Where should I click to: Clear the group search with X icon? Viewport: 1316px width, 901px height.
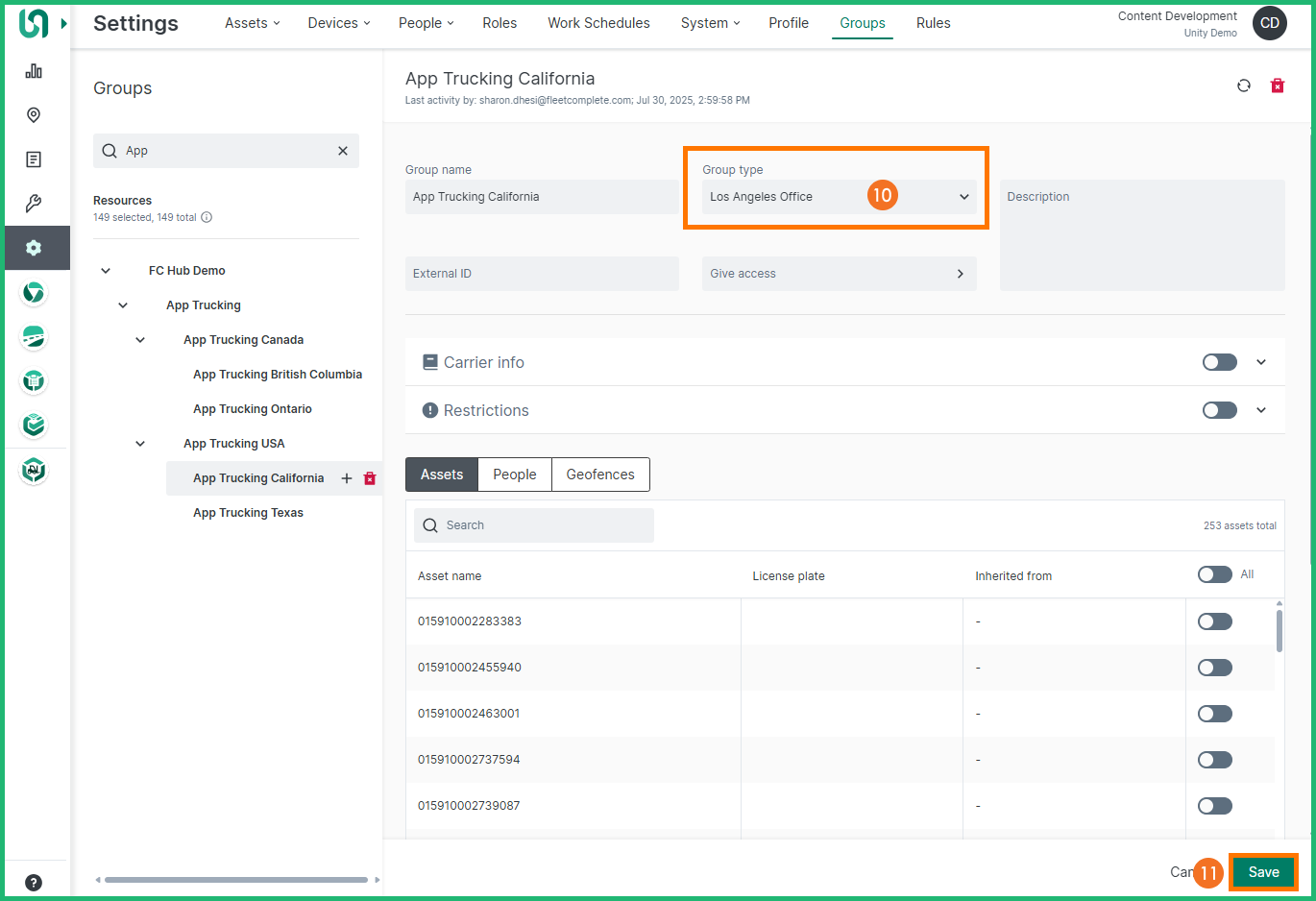343,151
